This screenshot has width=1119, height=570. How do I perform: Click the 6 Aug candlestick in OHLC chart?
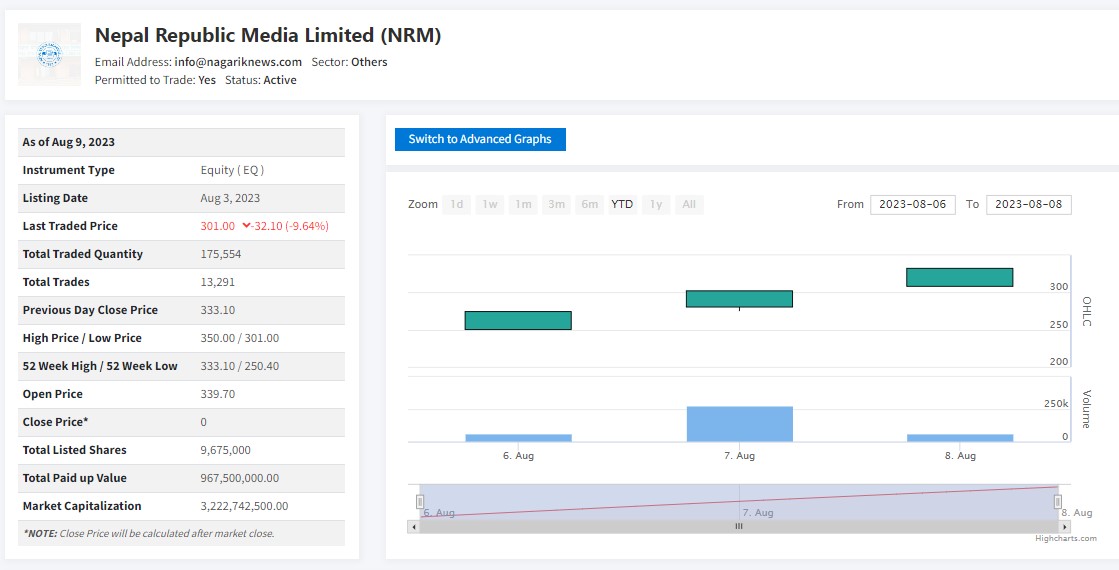pos(518,320)
